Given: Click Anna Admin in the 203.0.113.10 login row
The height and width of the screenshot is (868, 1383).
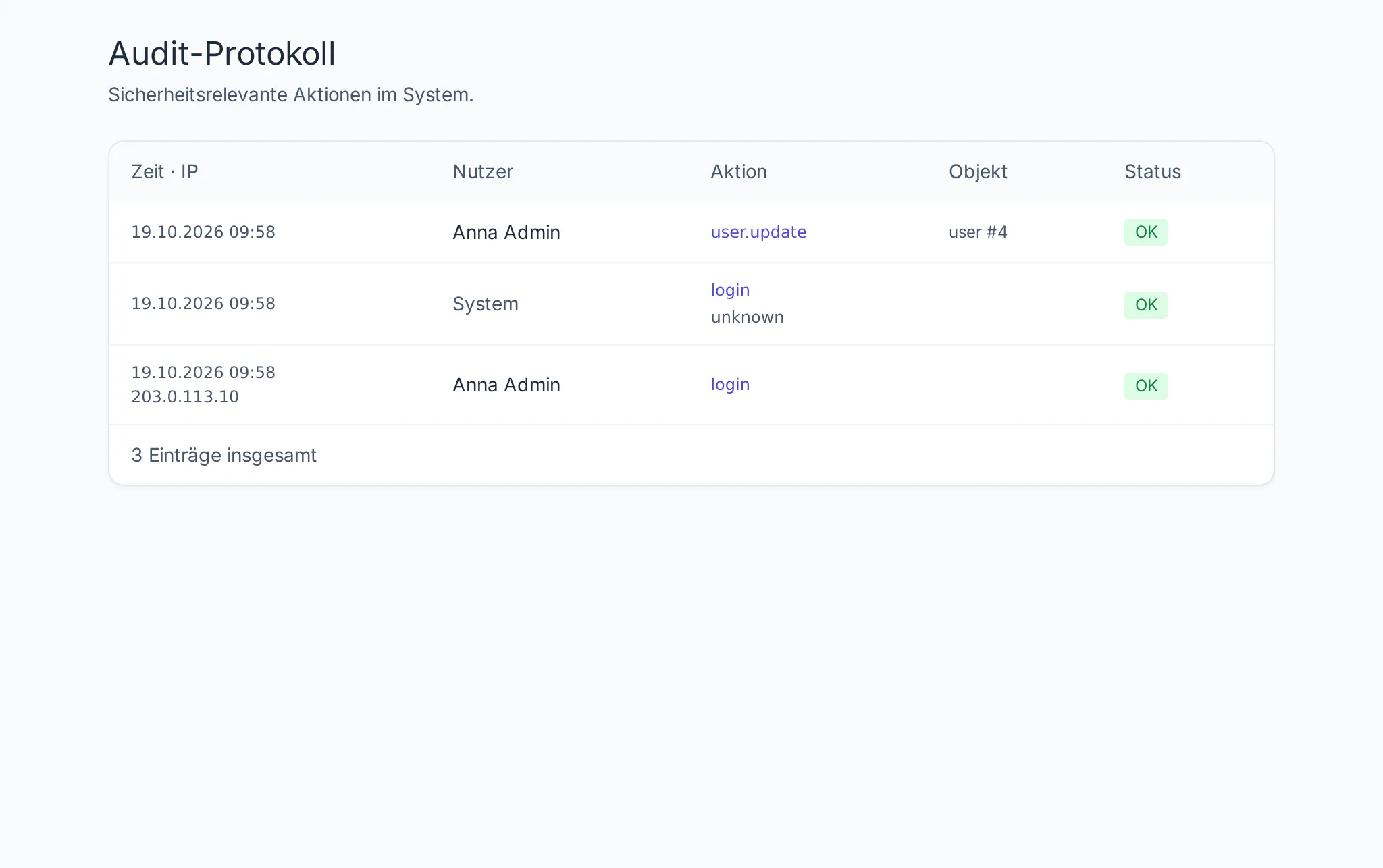Looking at the screenshot, I should 506,385.
